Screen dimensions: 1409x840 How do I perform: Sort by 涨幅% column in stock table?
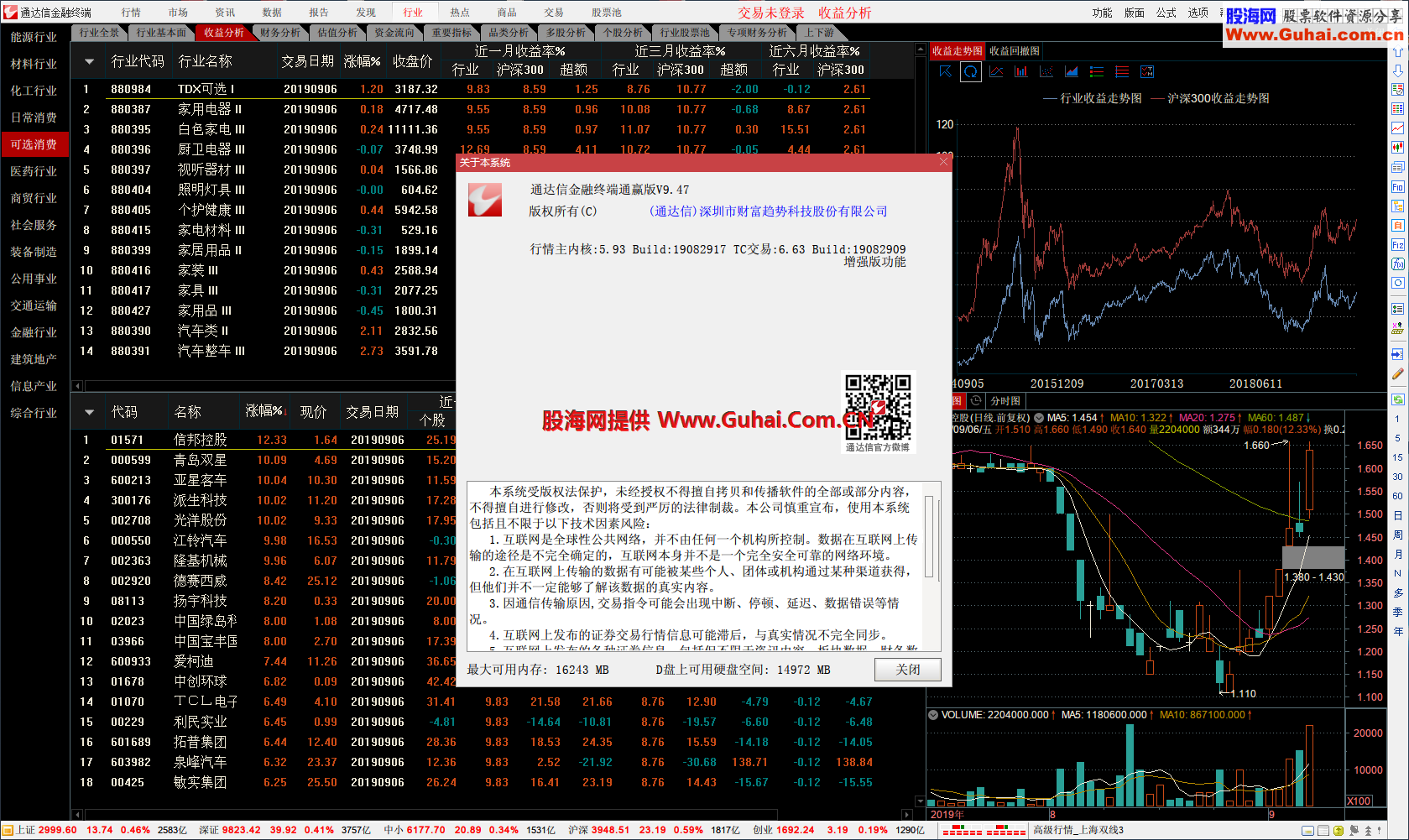pyautogui.click(x=267, y=411)
